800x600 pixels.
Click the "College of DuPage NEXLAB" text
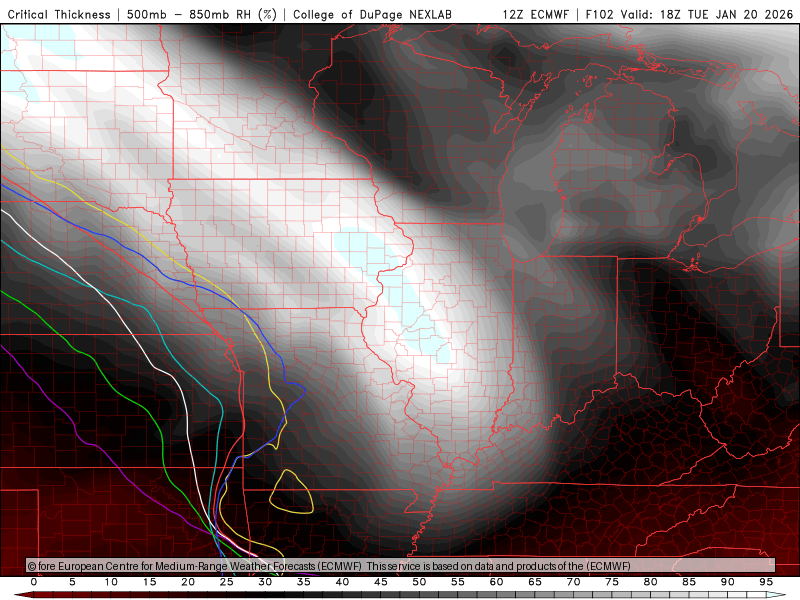pyautogui.click(x=372, y=14)
